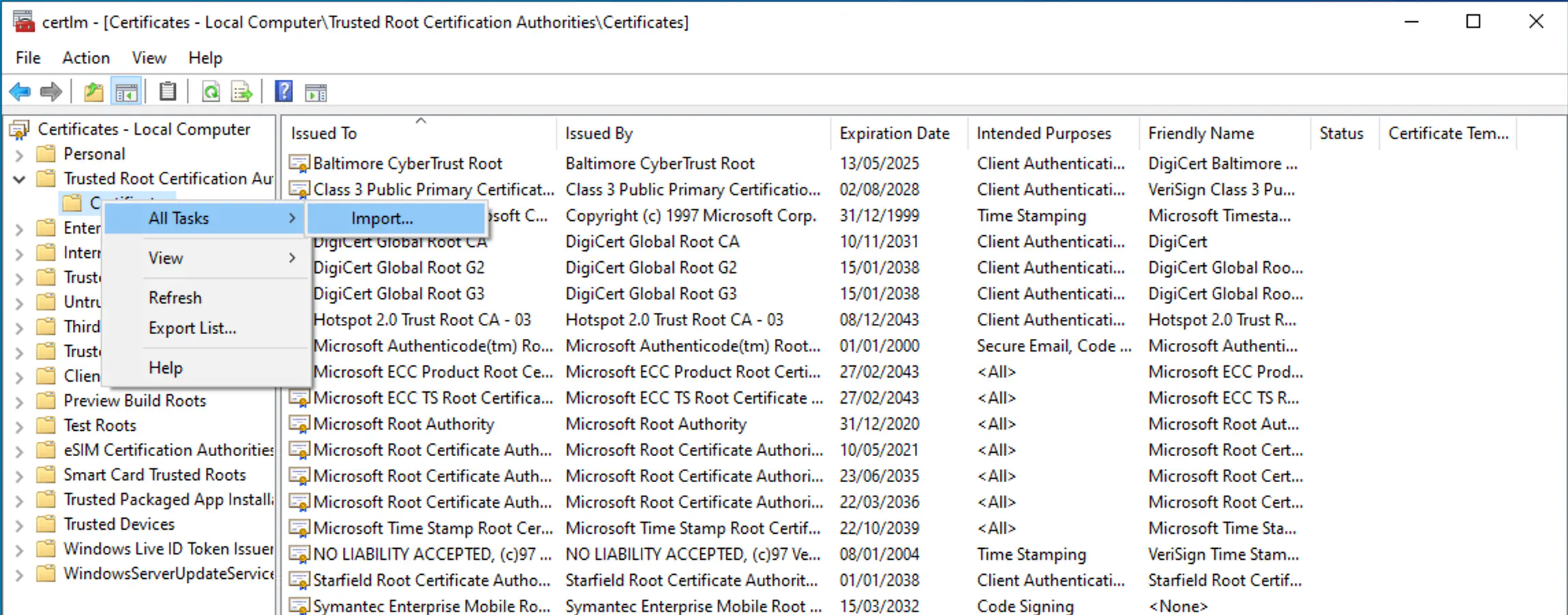Click the certlm icon in title bar
This screenshot has height=615, width=1568.
pyautogui.click(x=23, y=21)
